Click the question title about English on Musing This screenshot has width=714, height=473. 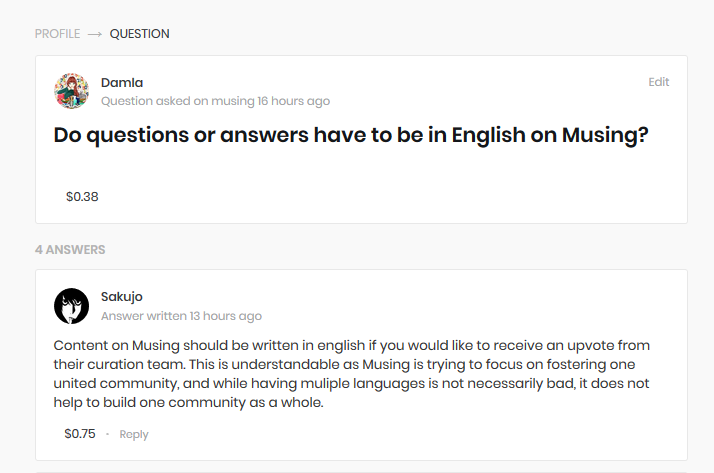pos(351,136)
